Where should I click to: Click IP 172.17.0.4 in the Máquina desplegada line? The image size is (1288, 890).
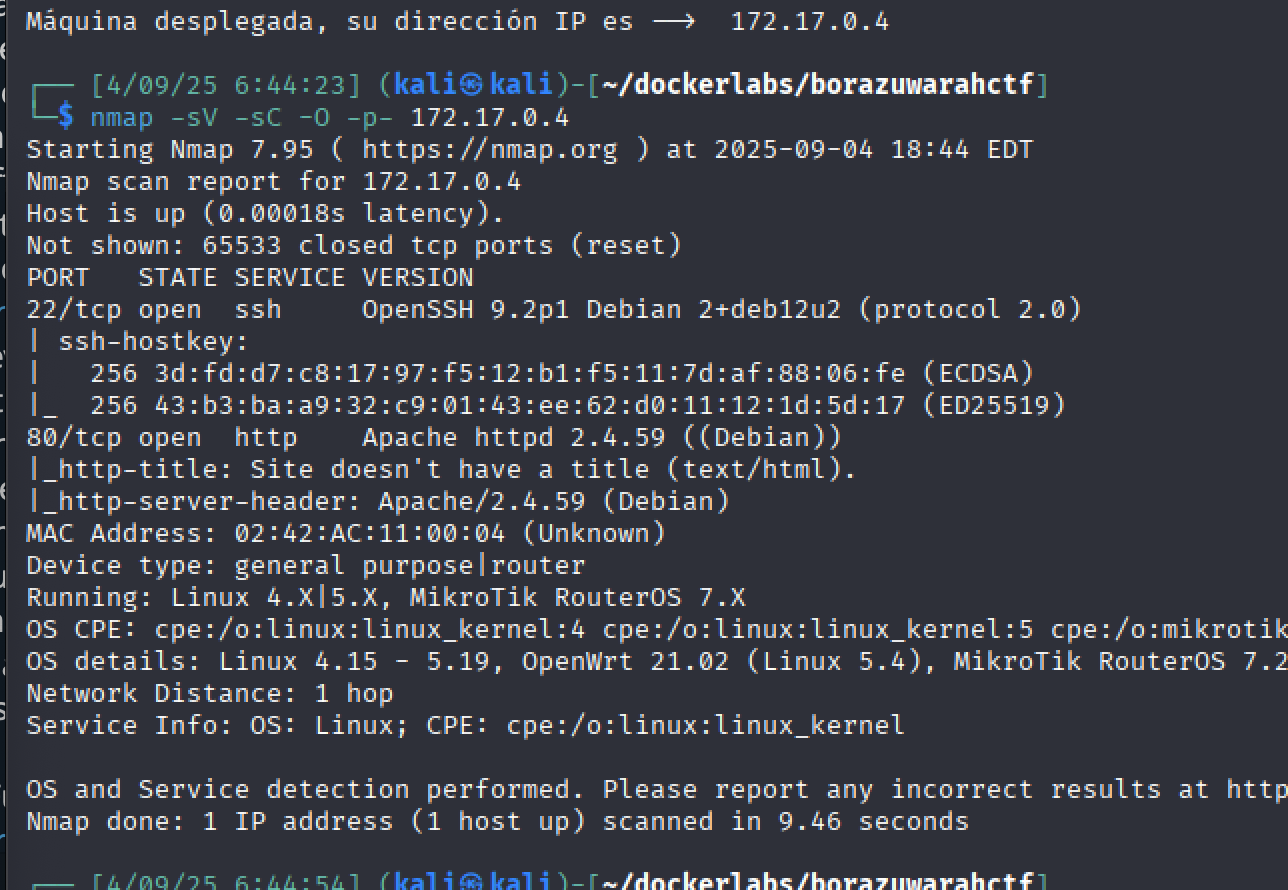coord(809,22)
